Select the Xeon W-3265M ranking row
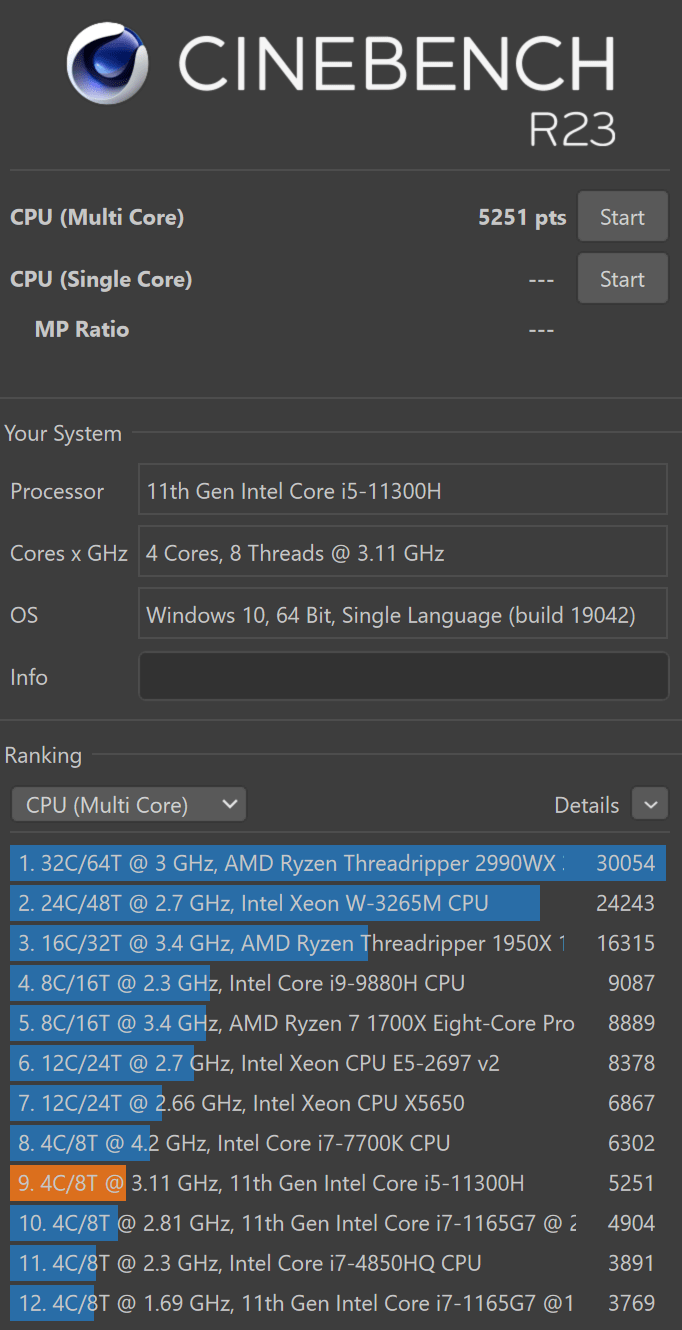Screen dimensions: 682x1330 click(338, 903)
